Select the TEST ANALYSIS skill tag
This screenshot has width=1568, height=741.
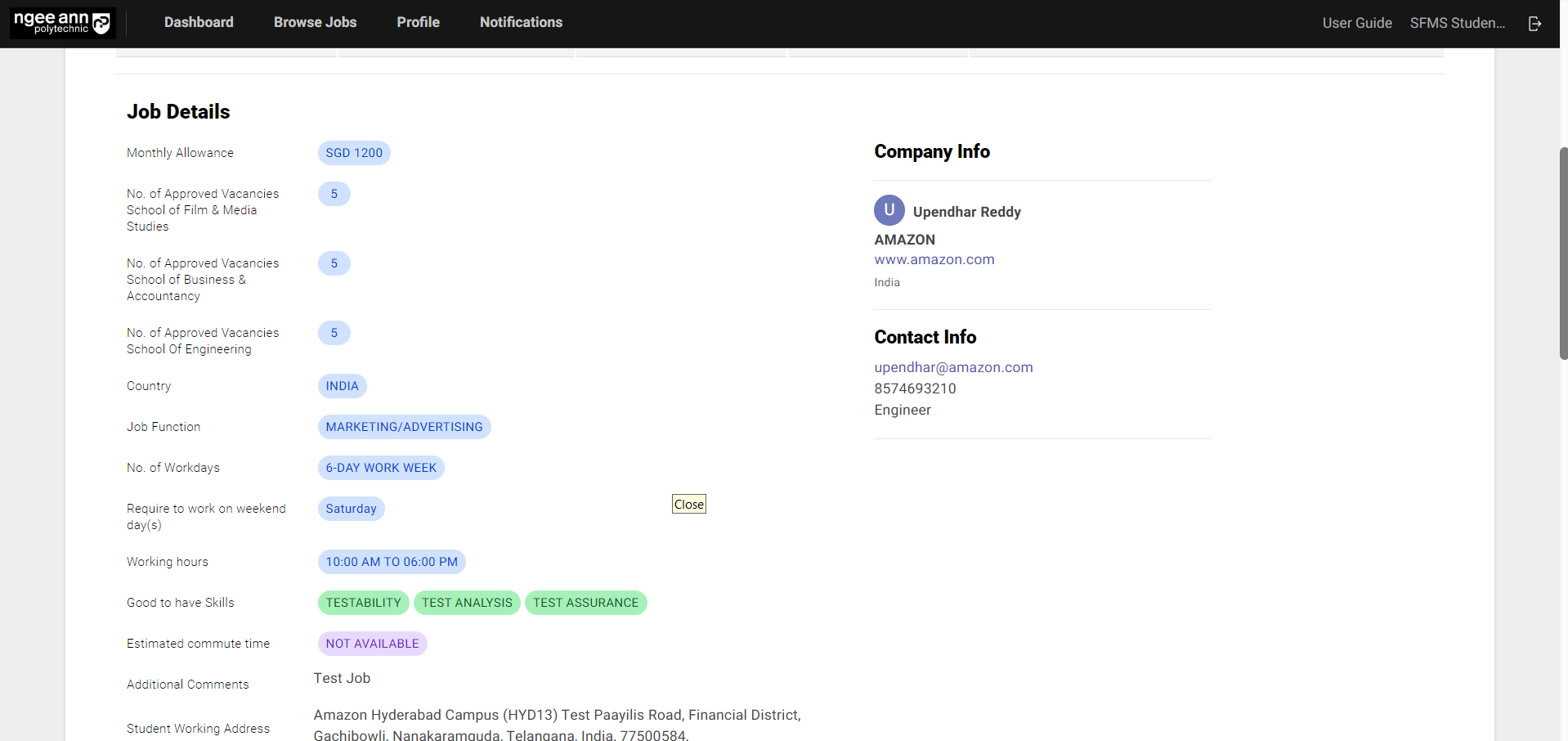[467, 603]
